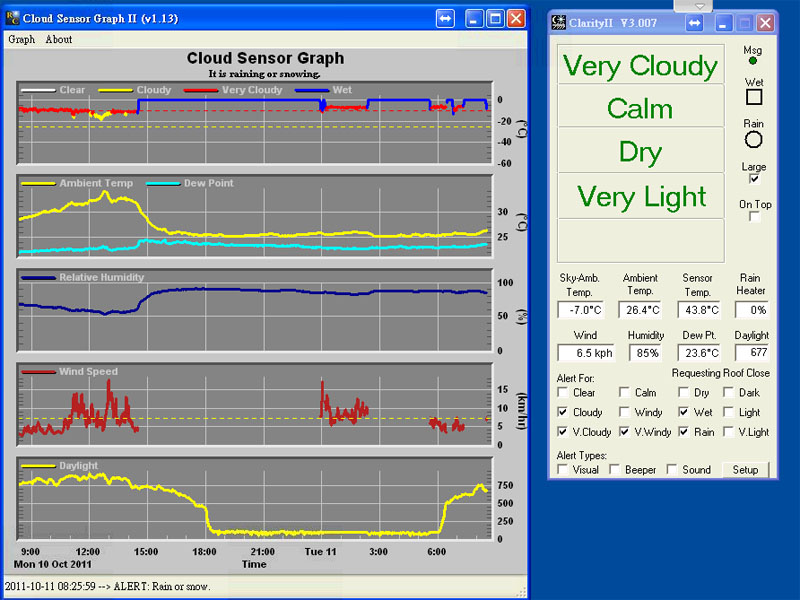Screen dimensions: 800x600
Task: Uncheck the Large display checkbox
Action: [x=755, y=180]
